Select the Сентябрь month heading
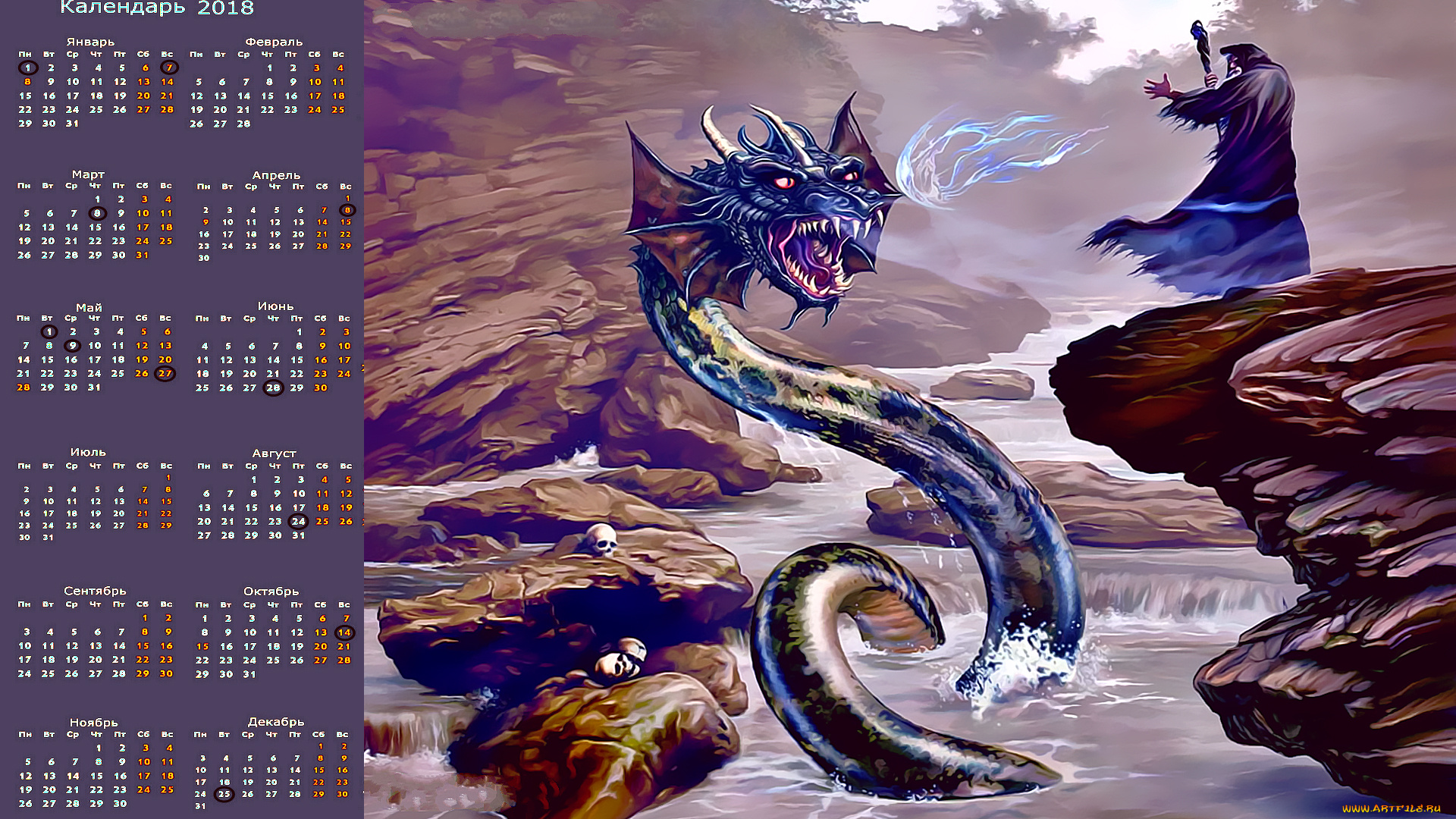1456x819 pixels. pos(95,591)
